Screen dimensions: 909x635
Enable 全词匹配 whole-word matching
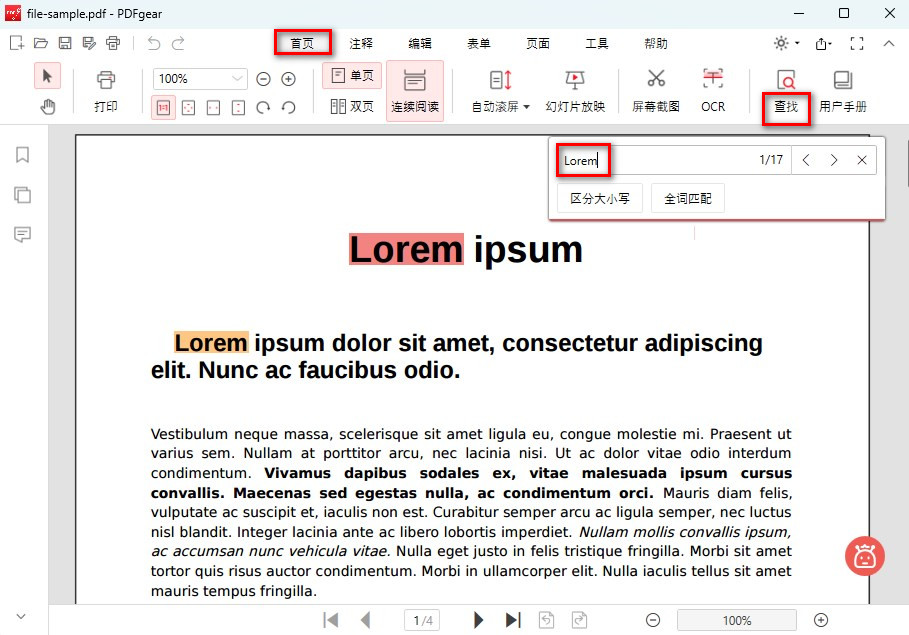pos(689,197)
